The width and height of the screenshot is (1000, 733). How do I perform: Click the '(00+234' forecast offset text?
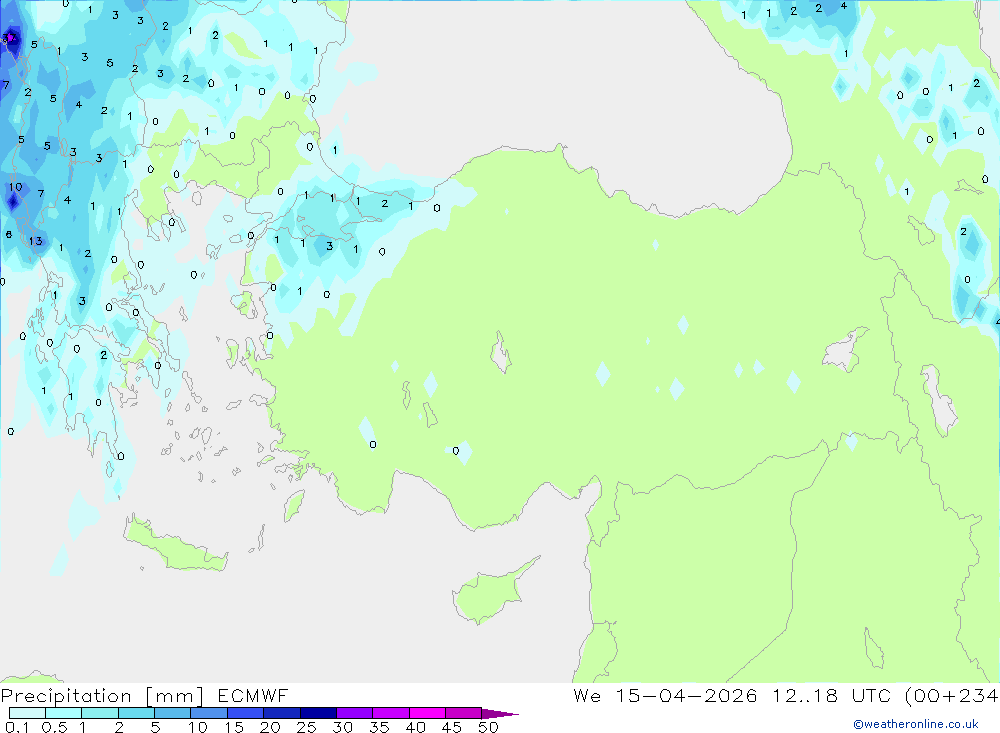(x=952, y=695)
